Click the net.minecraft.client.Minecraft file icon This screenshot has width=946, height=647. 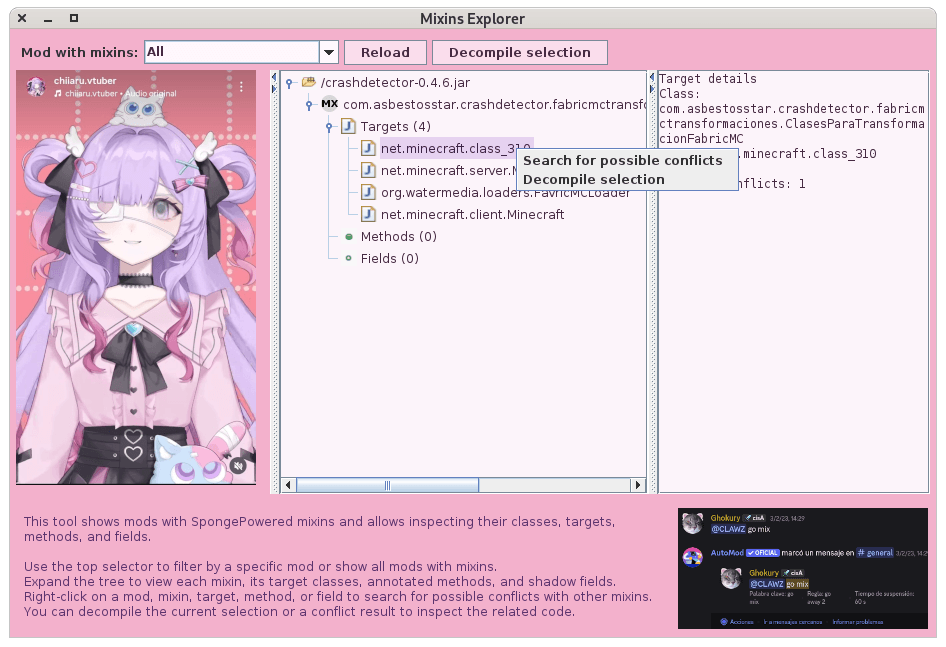(x=368, y=214)
